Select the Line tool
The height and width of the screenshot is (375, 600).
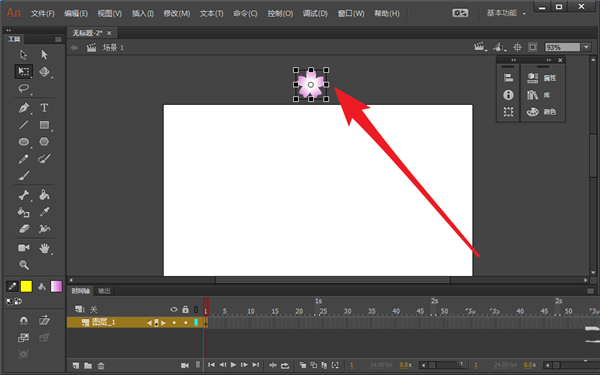[23, 125]
